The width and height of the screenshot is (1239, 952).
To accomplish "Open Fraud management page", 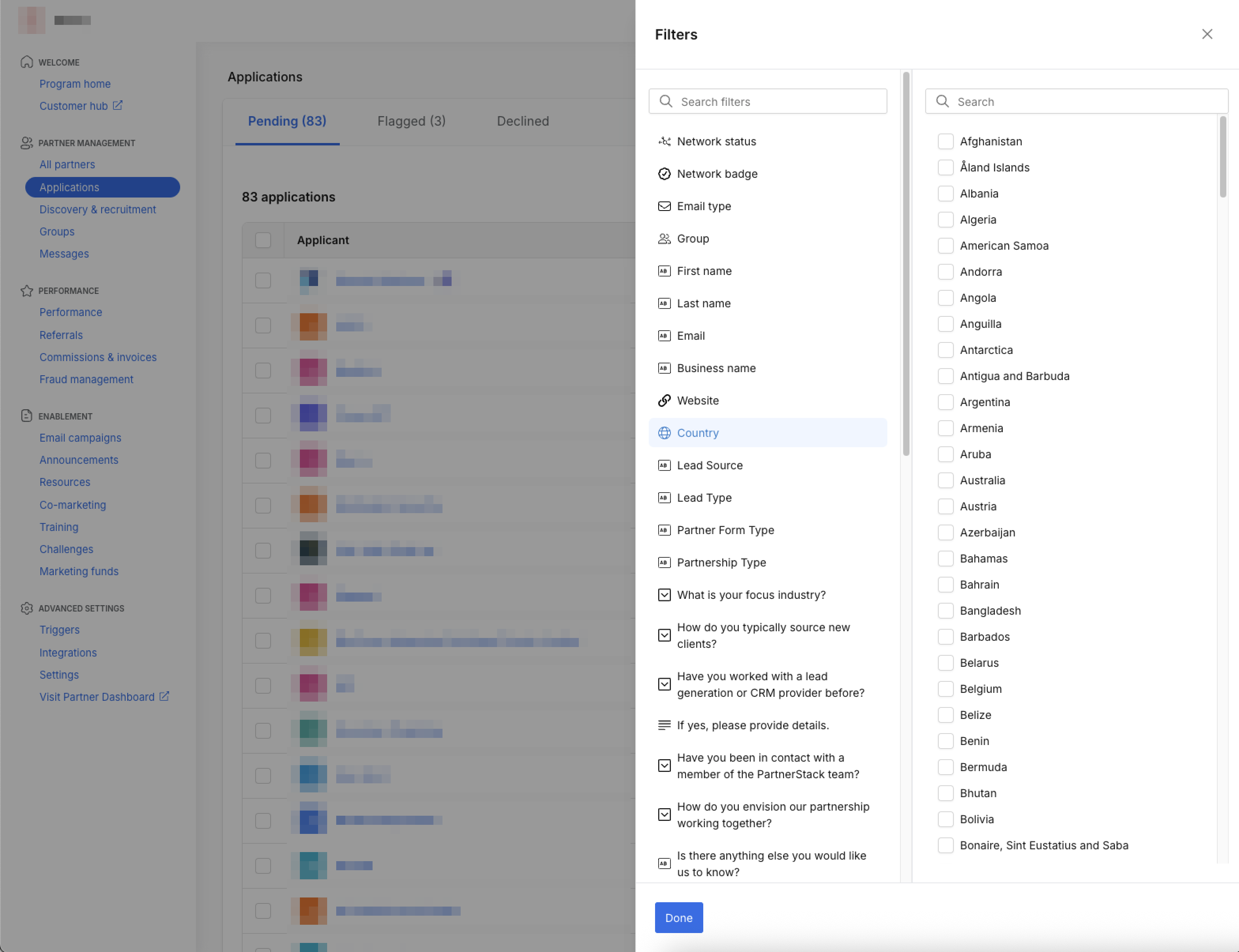I will (86, 379).
